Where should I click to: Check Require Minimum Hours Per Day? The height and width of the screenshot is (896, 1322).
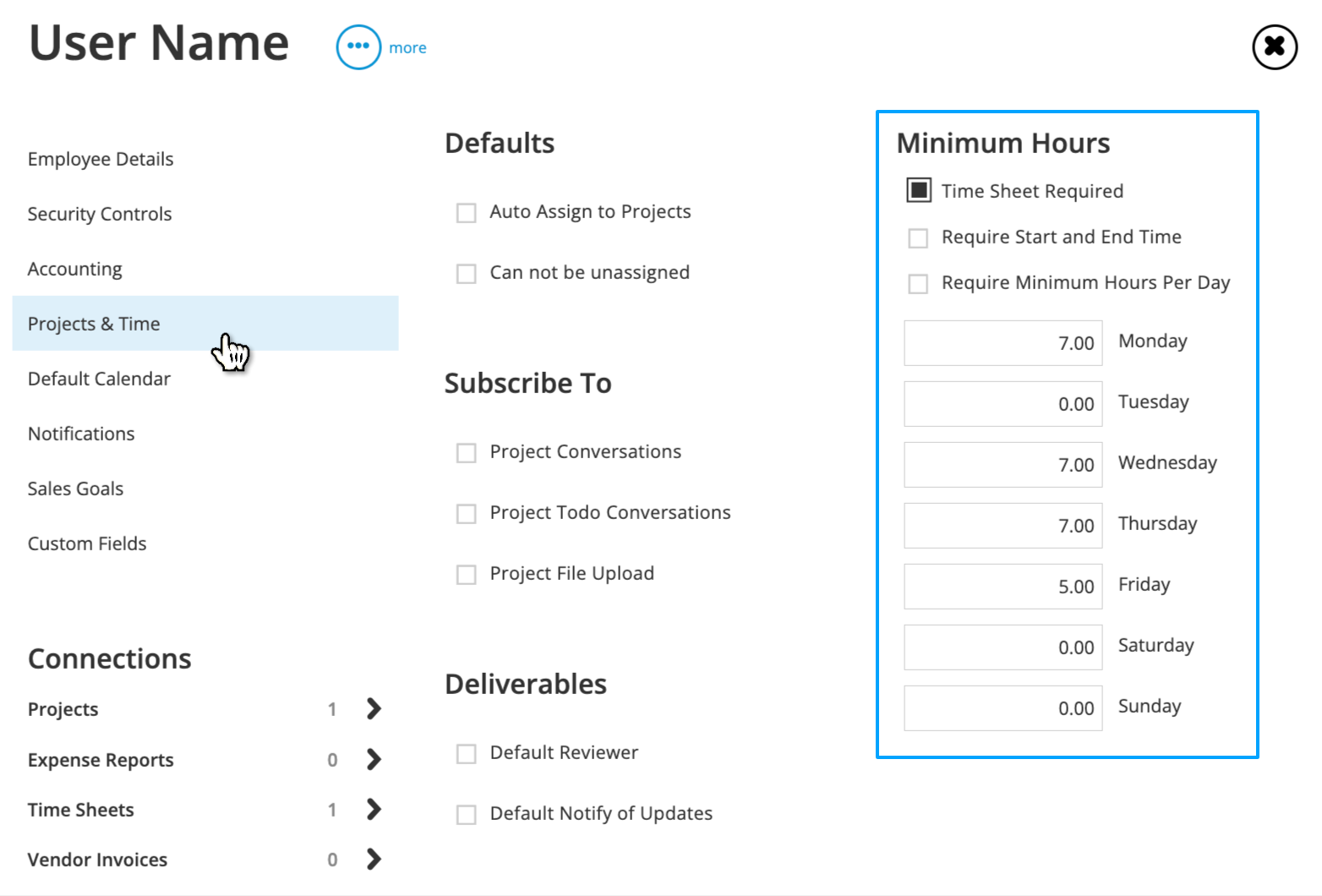pyautogui.click(x=918, y=283)
